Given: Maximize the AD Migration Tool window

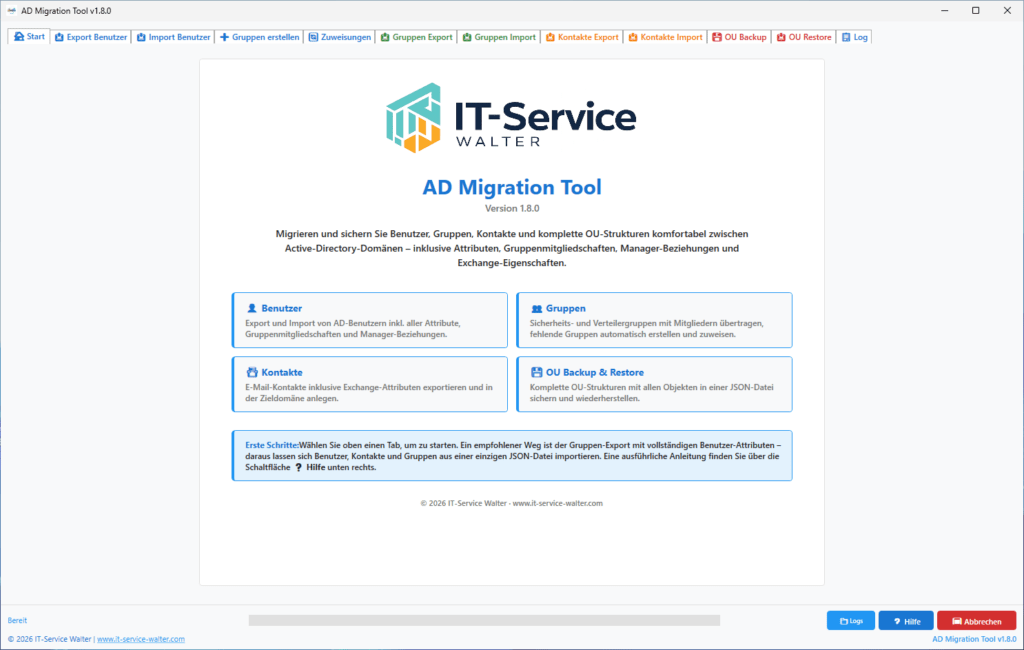Looking at the screenshot, I should coord(976,10).
